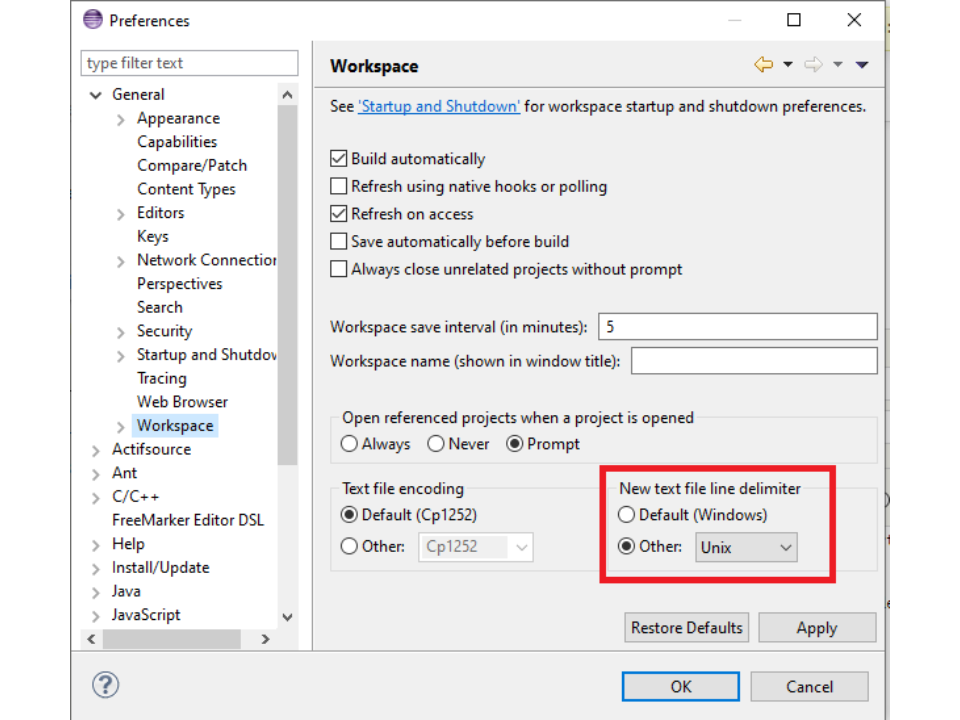Click the Workspace name text field
960x720 pixels.
[x=753, y=361]
